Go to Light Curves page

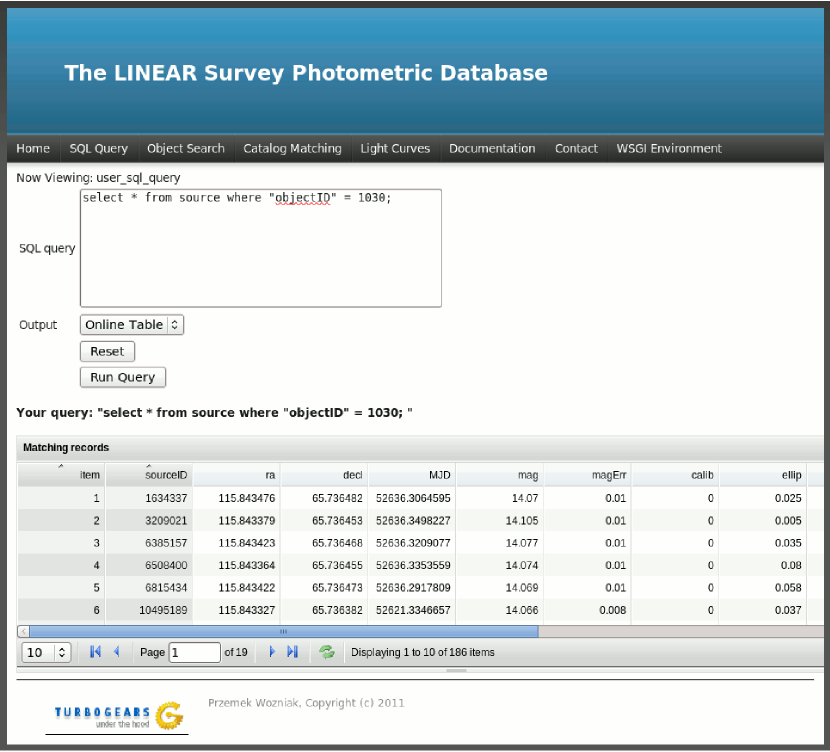[x=395, y=148]
